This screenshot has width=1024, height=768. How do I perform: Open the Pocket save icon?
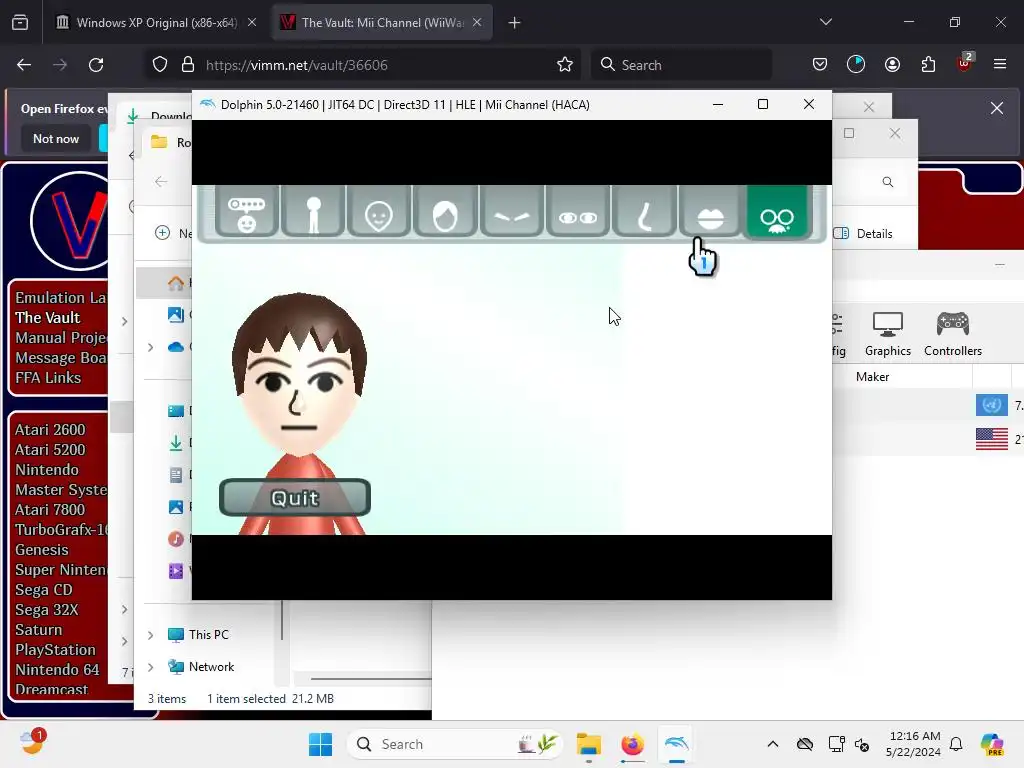click(x=820, y=64)
